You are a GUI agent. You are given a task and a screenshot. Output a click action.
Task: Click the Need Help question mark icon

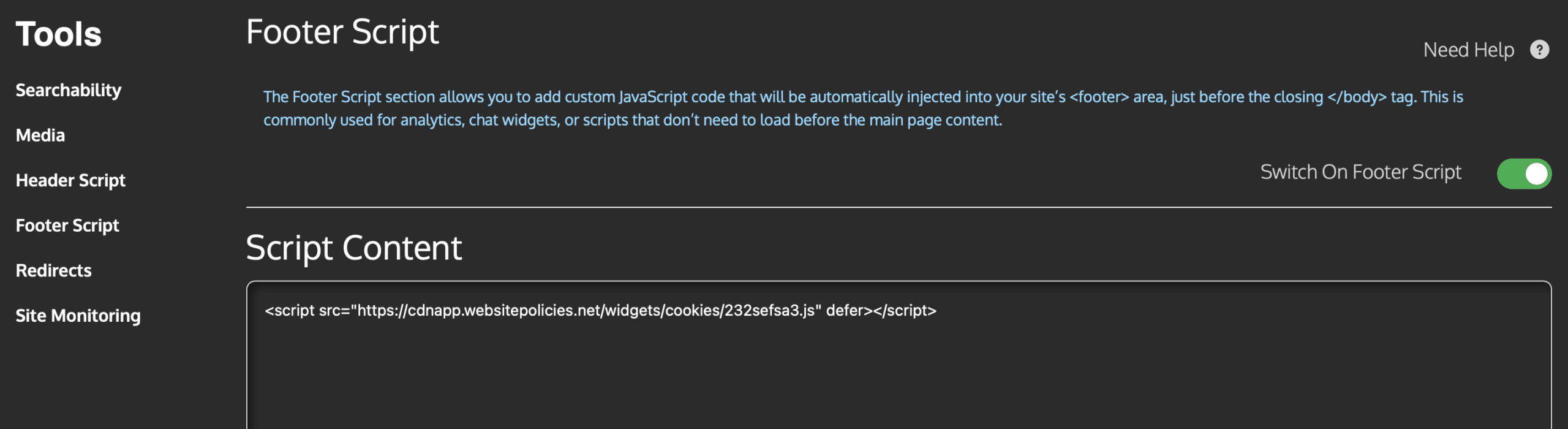point(1539,50)
